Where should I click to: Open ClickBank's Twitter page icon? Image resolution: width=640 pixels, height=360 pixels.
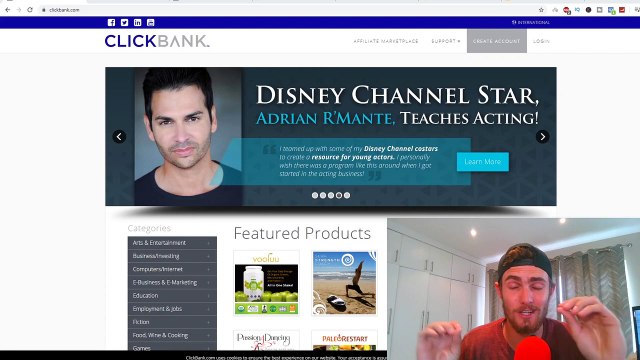[124, 22]
